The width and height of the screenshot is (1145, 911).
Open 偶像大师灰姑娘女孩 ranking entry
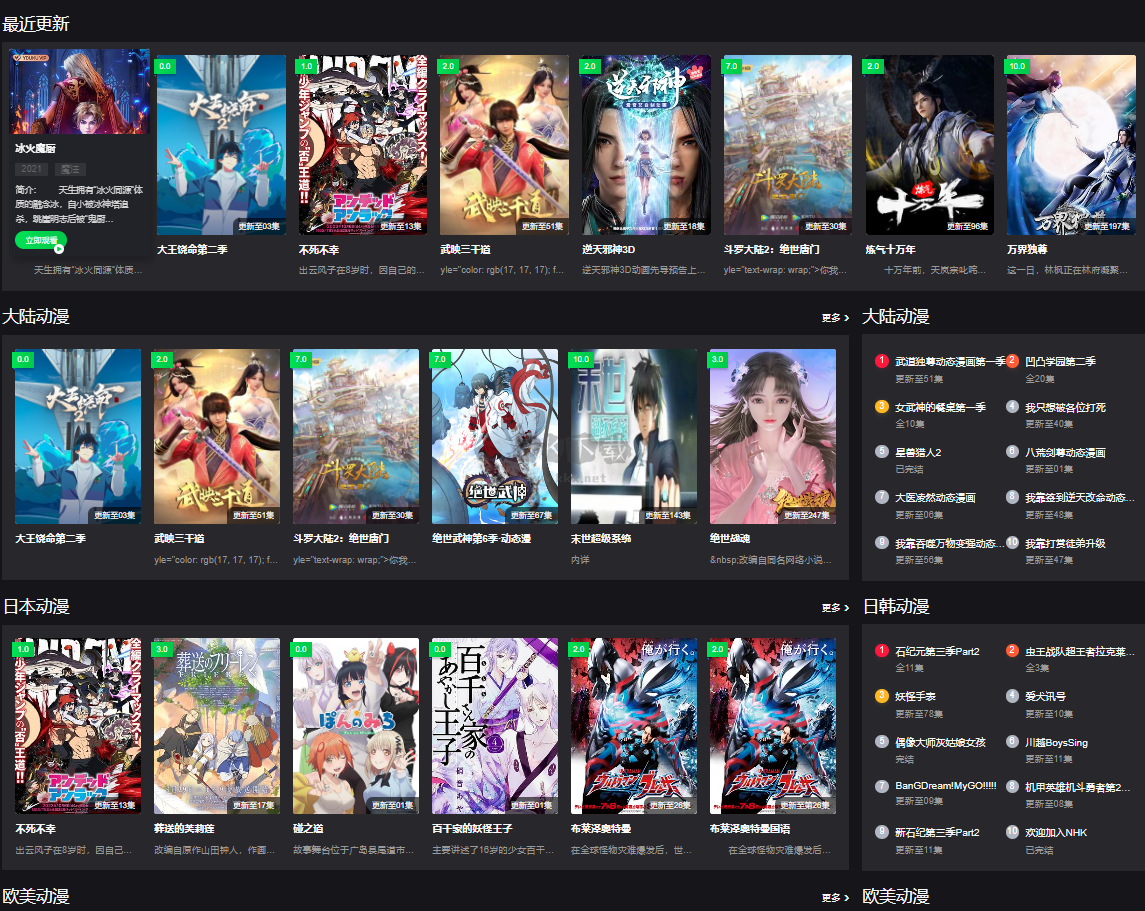pyautogui.click(x=941, y=743)
